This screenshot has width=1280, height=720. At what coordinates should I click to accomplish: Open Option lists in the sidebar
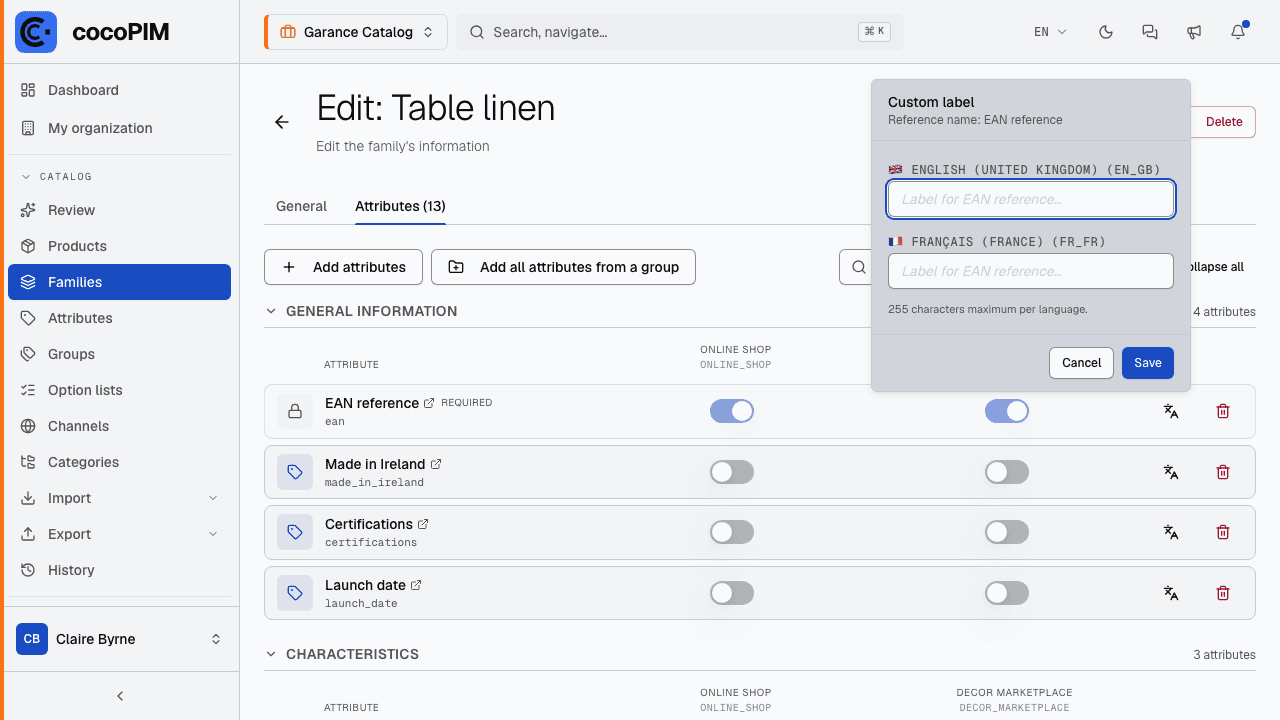tap(119, 390)
